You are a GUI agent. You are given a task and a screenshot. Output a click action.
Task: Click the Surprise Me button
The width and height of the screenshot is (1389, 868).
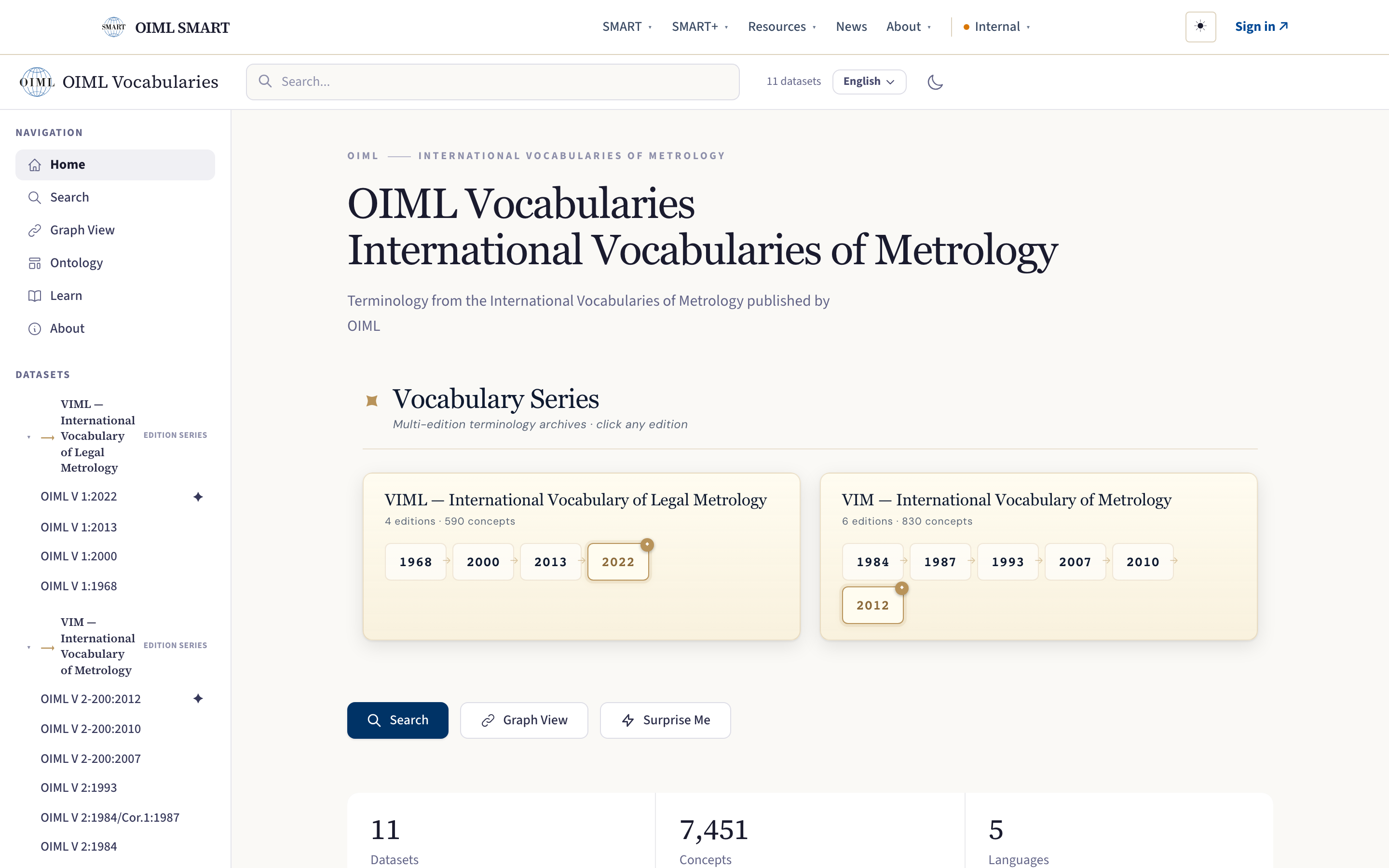(x=665, y=720)
